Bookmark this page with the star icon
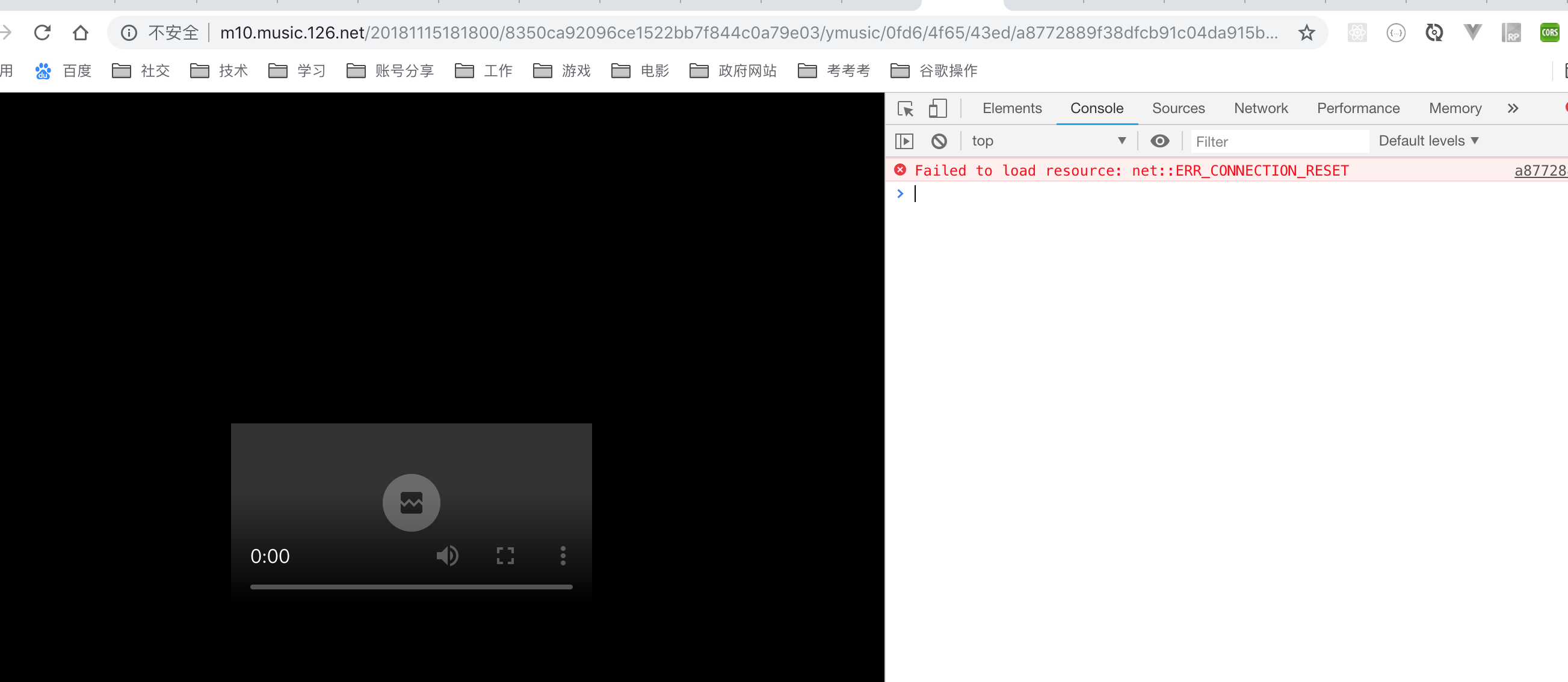Viewport: 1568px width, 682px height. tap(1306, 32)
